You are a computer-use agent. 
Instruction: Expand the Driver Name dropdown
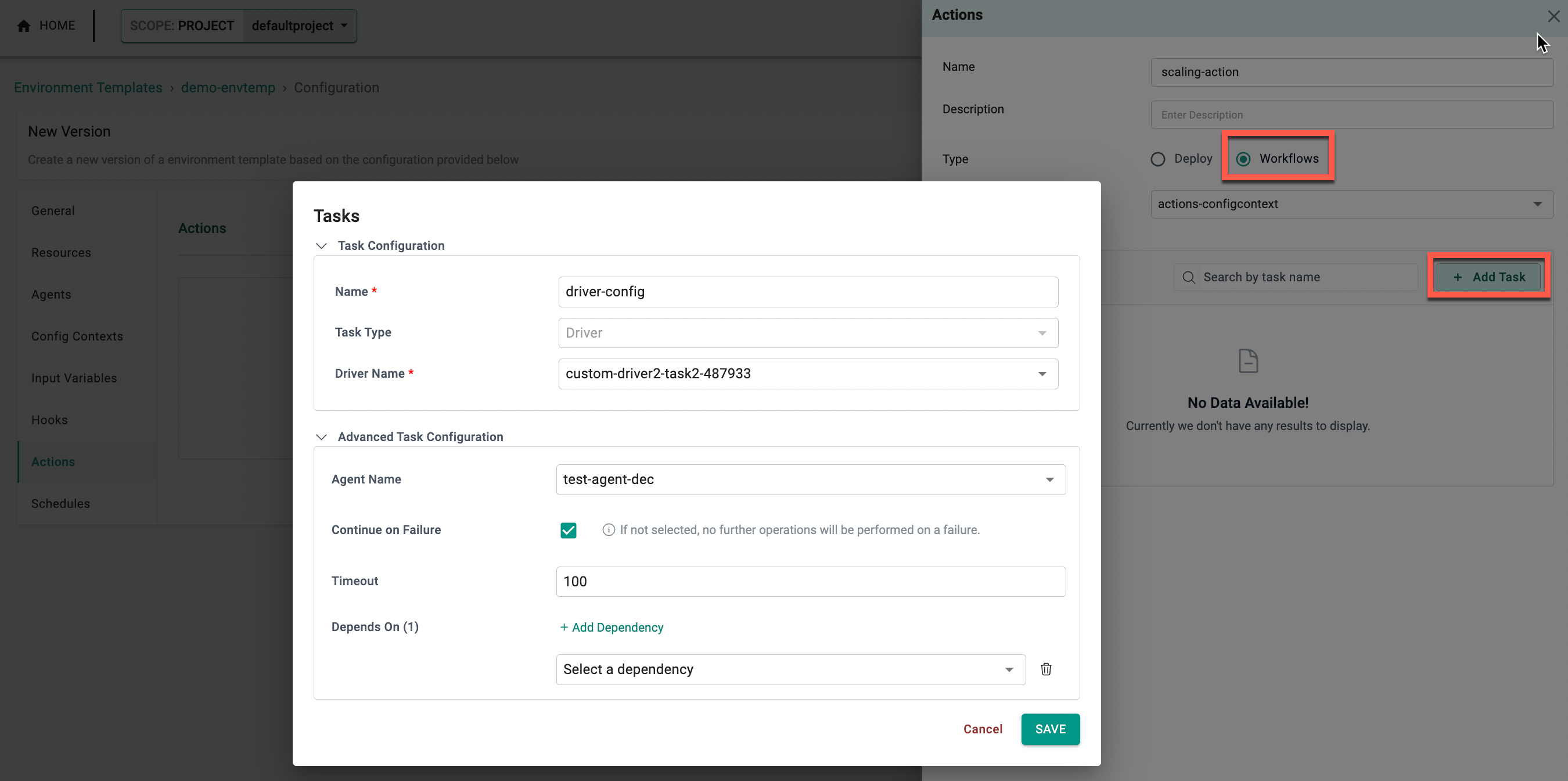[x=1040, y=374]
